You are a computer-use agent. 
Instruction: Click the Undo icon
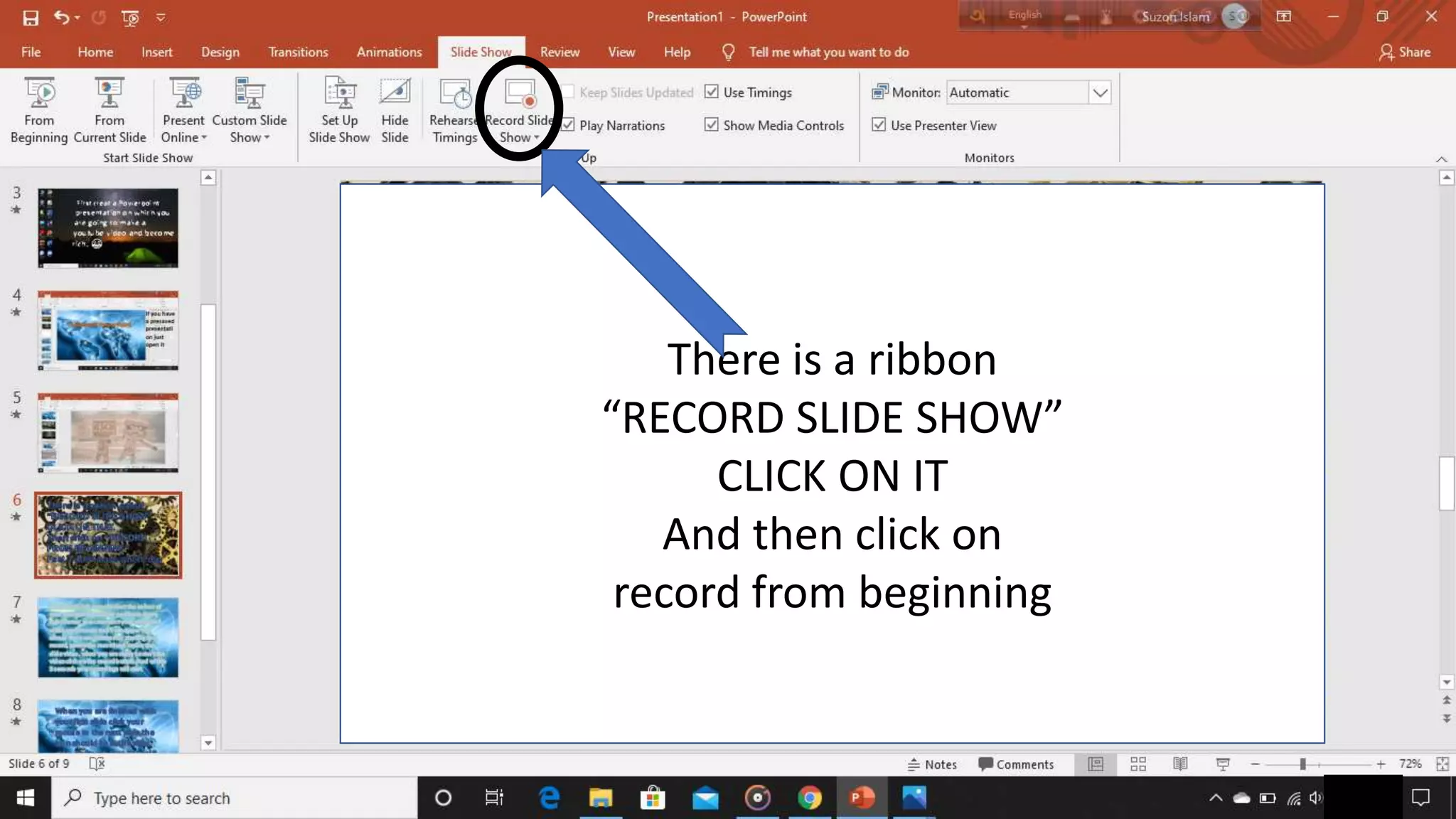[61, 17]
